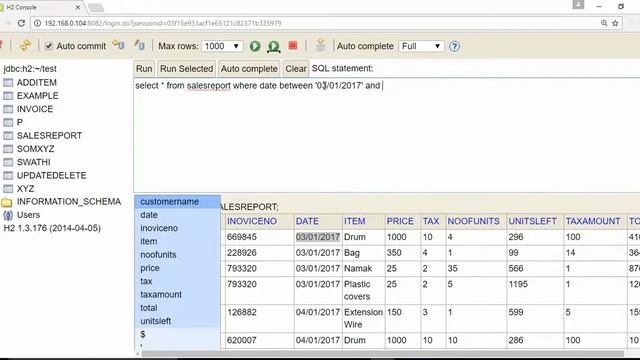Click the Extension Wire item cell
This screenshot has height=360, width=640.
click(x=363, y=318)
